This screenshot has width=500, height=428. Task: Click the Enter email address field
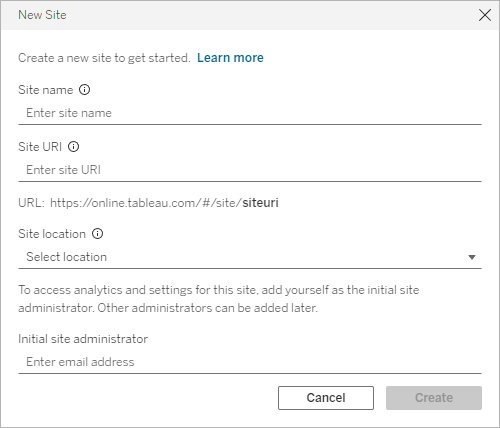(x=250, y=362)
